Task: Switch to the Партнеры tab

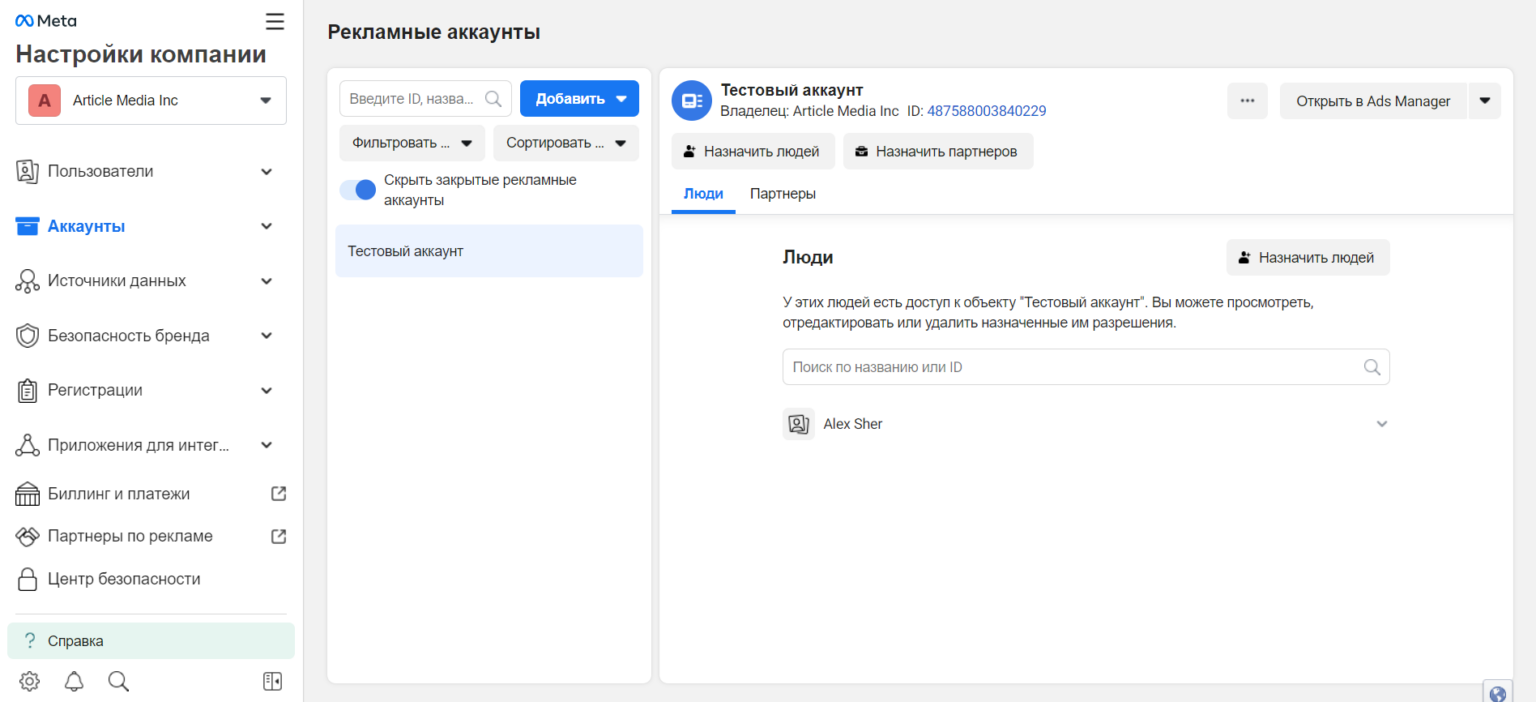Action: tap(783, 193)
